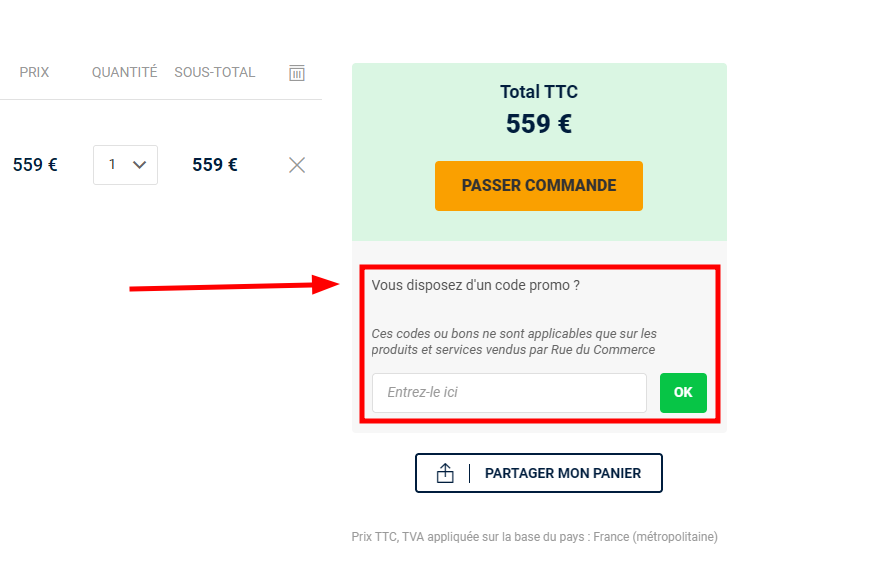Click the PRIX column header
Viewport: 869px width, 582px height.
point(34,72)
